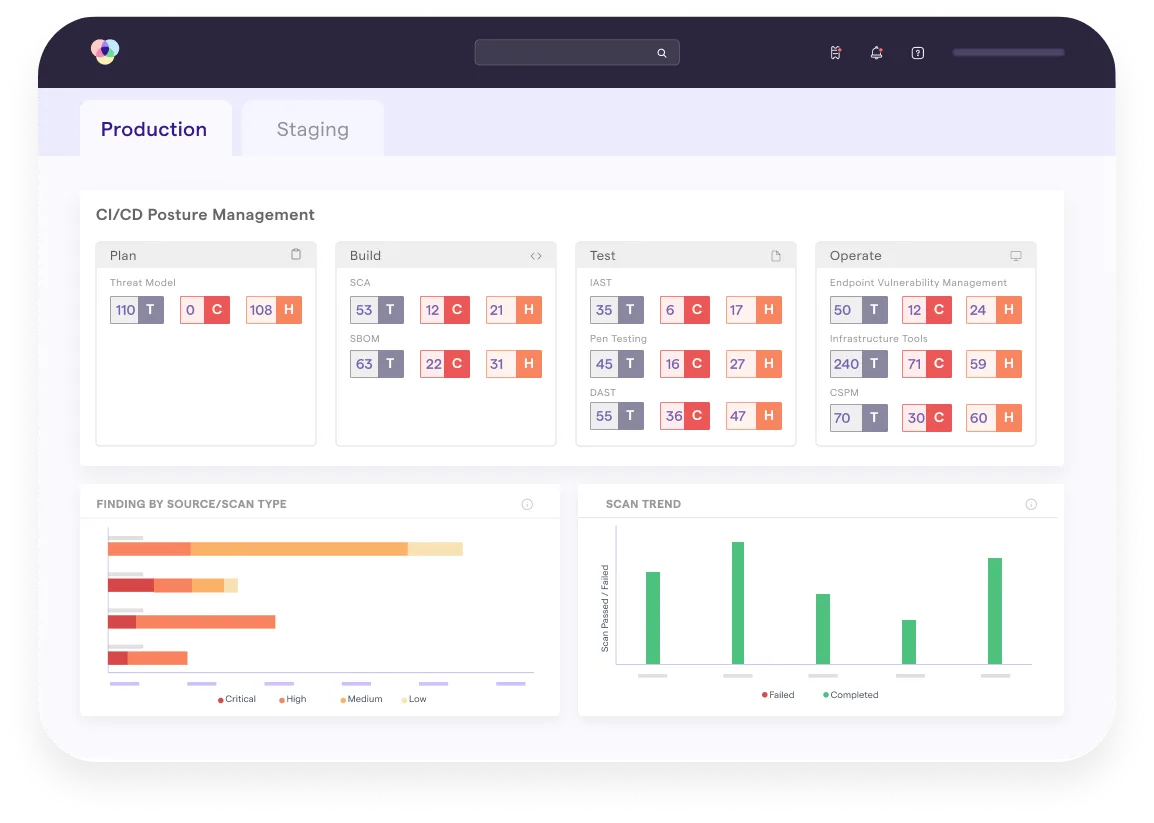Screen dimensions: 1154x823
Task: Click the clipboard icon on the Plan card
Action: (x=296, y=255)
